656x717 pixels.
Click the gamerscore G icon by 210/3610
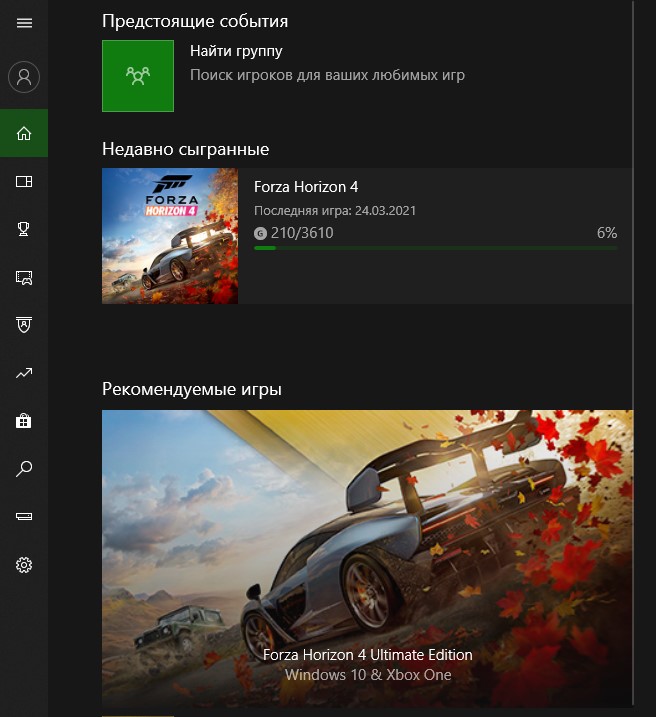(260, 234)
